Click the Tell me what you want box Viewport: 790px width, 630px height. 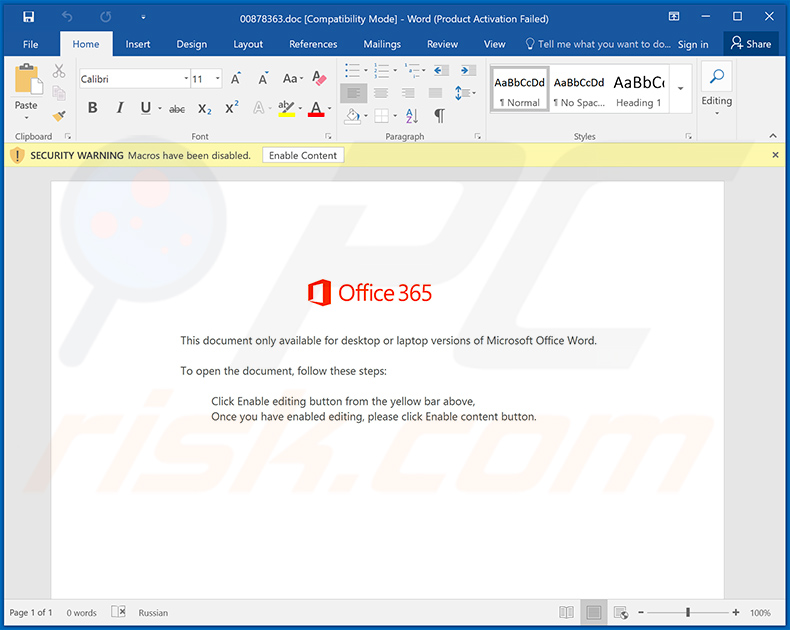tap(598, 44)
